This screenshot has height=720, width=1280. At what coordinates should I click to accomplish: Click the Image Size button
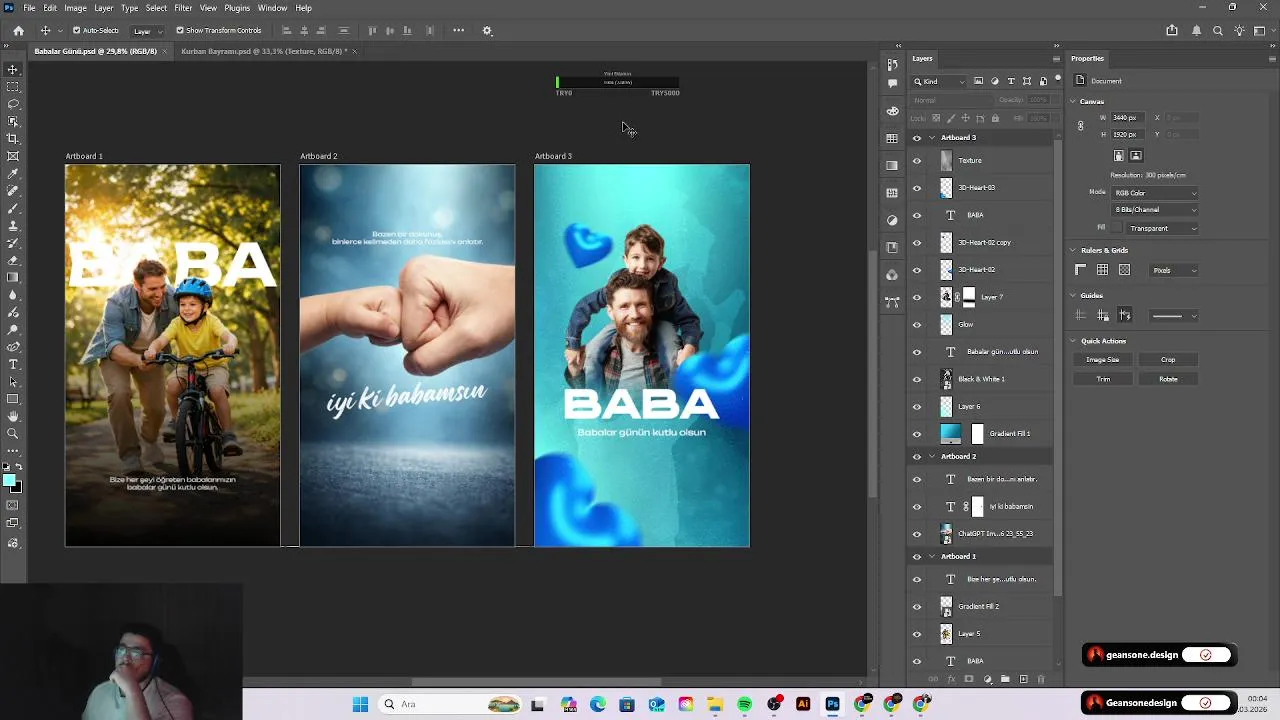(x=1103, y=359)
